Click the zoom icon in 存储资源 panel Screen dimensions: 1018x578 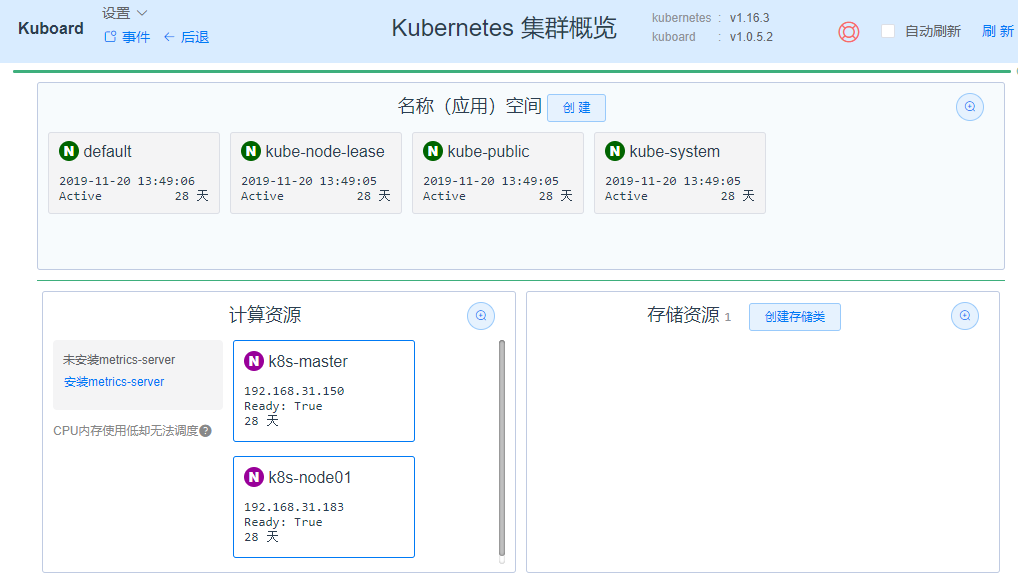[x=965, y=316]
